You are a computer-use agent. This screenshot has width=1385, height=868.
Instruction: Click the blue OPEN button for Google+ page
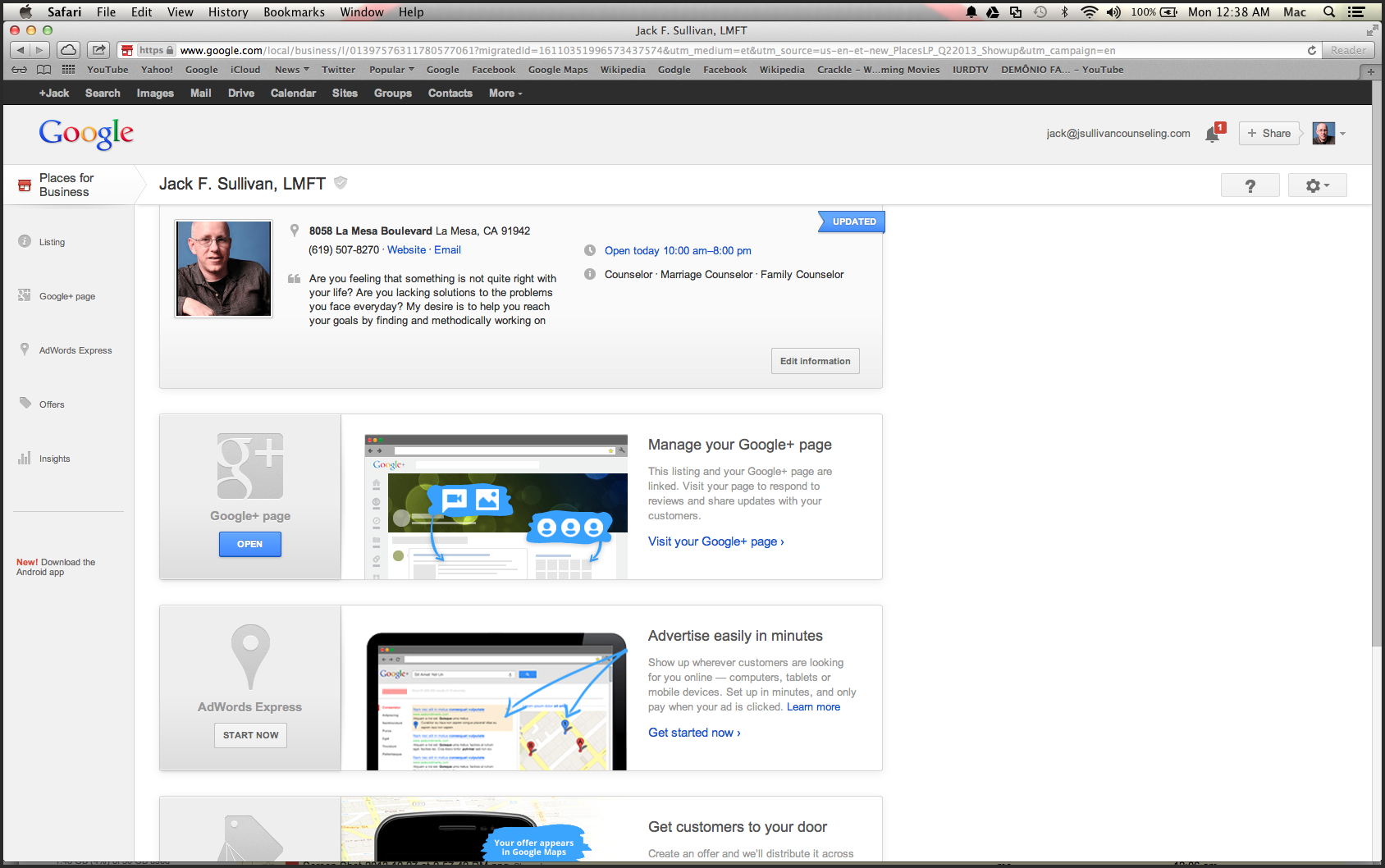coord(250,544)
